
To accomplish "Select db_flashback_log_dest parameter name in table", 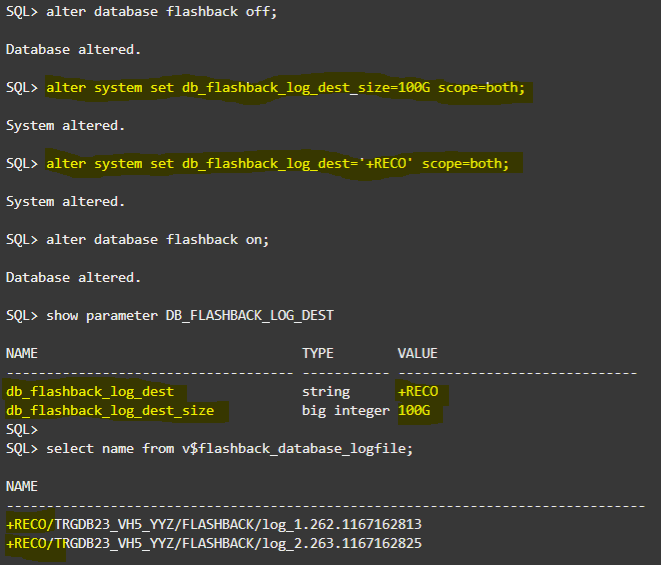I will 90,391.
